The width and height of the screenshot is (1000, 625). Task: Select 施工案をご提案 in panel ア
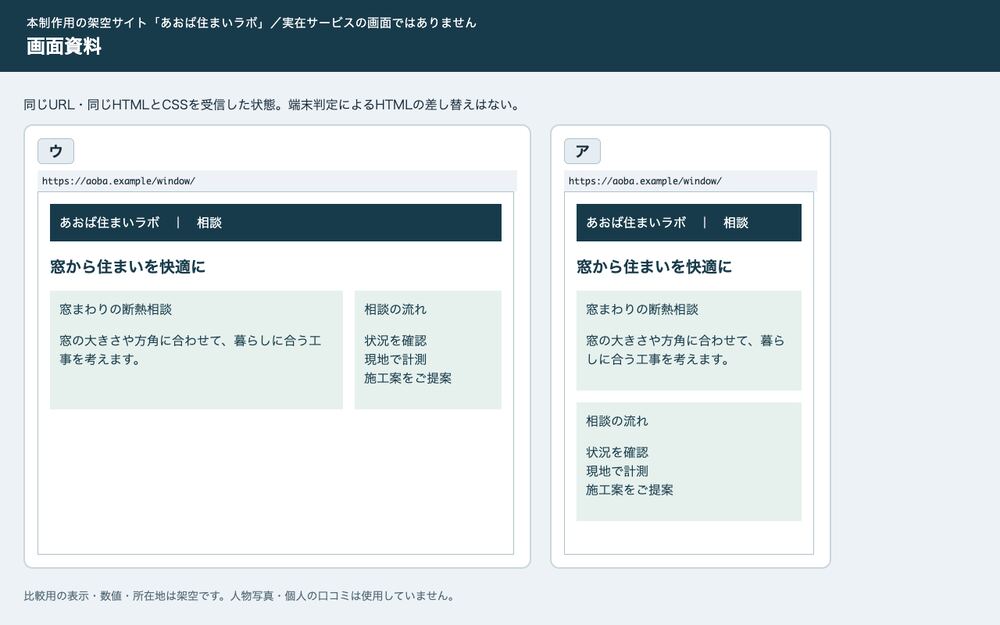pos(629,490)
